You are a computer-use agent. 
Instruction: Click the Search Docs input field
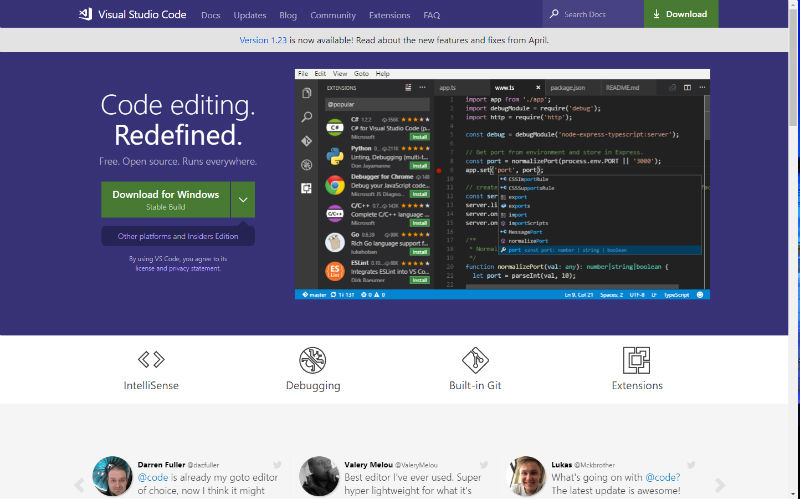pyautogui.click(x=593, y=14)
